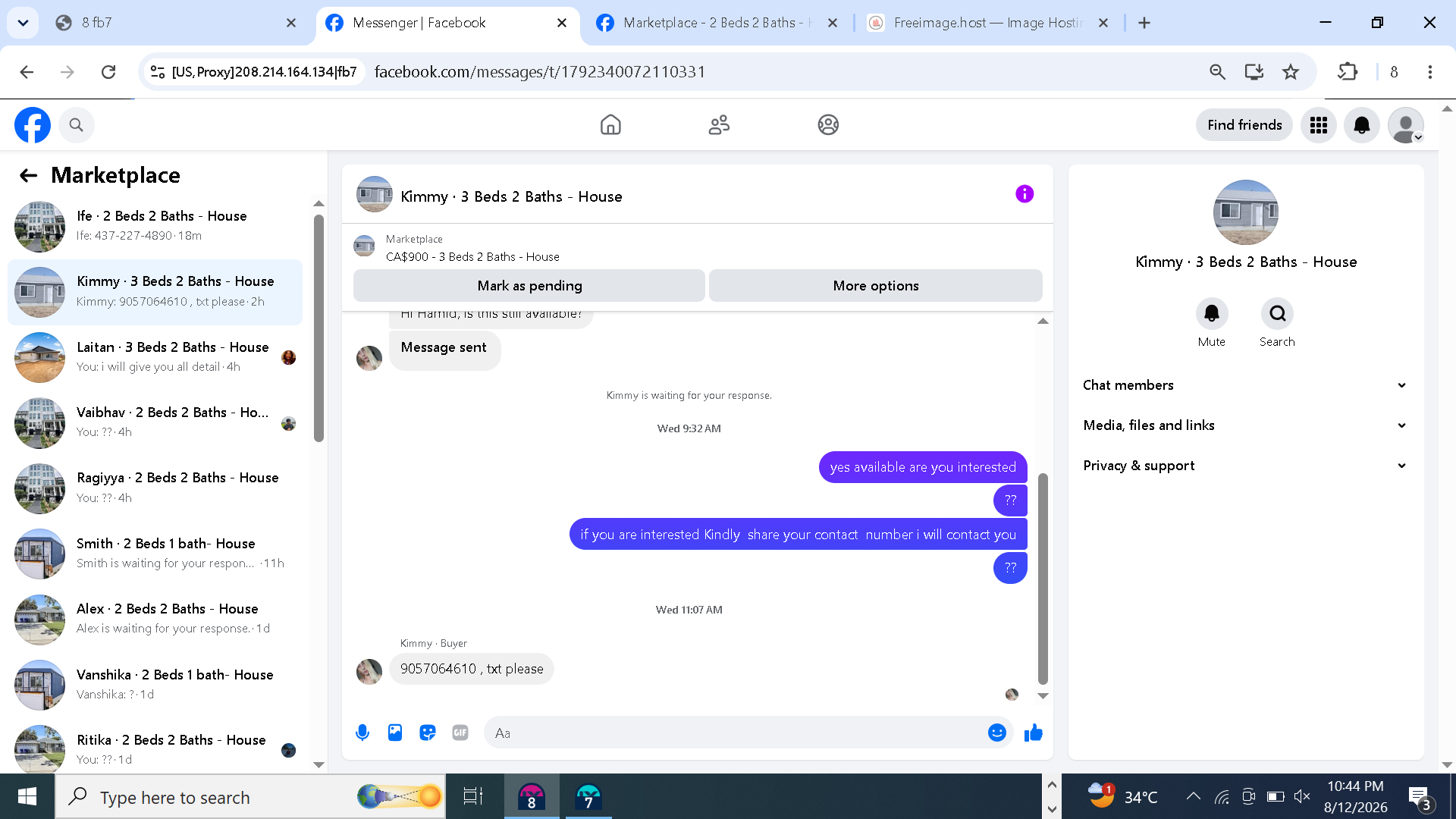Open taskbar clock showing 10:44 PM

coord(1356,797)
